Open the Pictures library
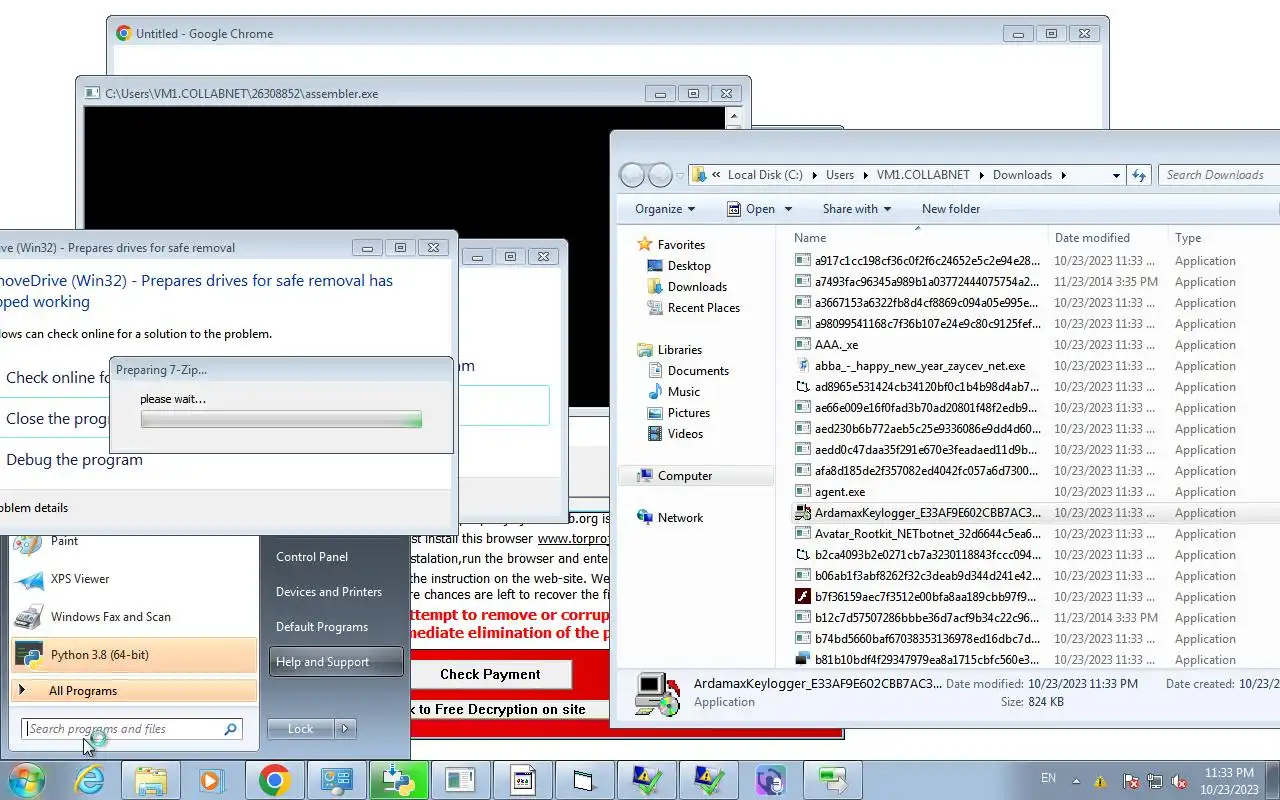Viewport: 1280px width, 800px height. pos(689,413)
